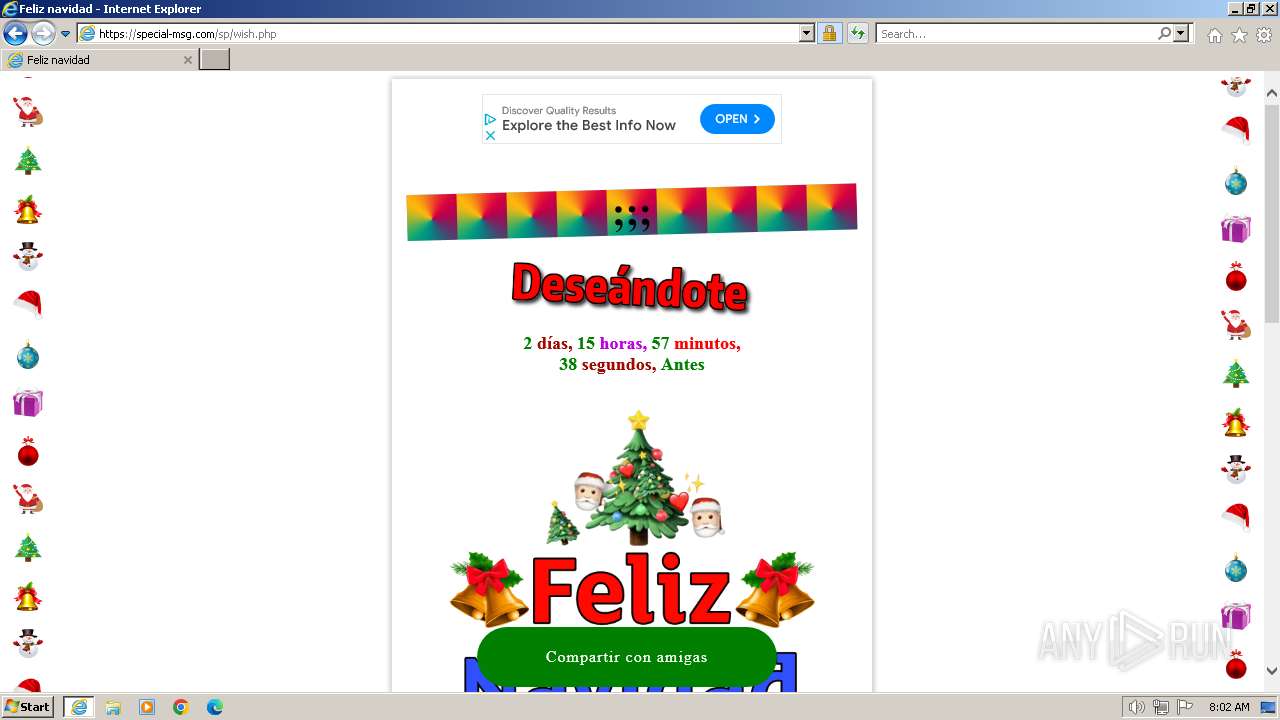
Task: Open the Windows Start menu
Action: pos(27,707)
